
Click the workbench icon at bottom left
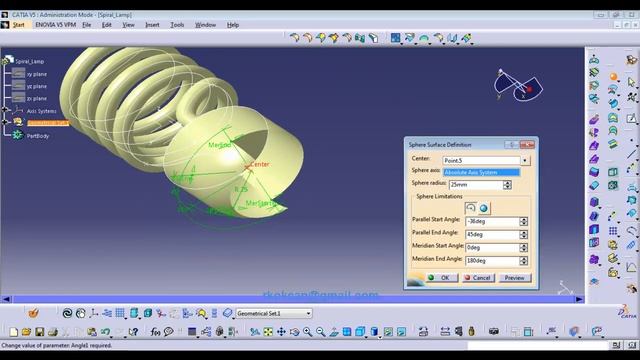tap(33, 313)
